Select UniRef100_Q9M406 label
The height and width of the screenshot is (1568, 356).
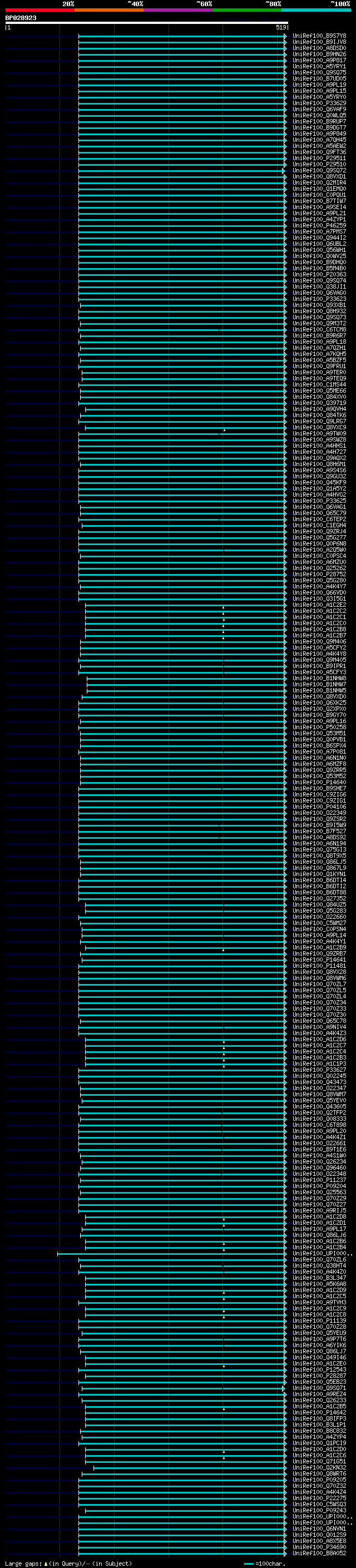coord(319,641)
